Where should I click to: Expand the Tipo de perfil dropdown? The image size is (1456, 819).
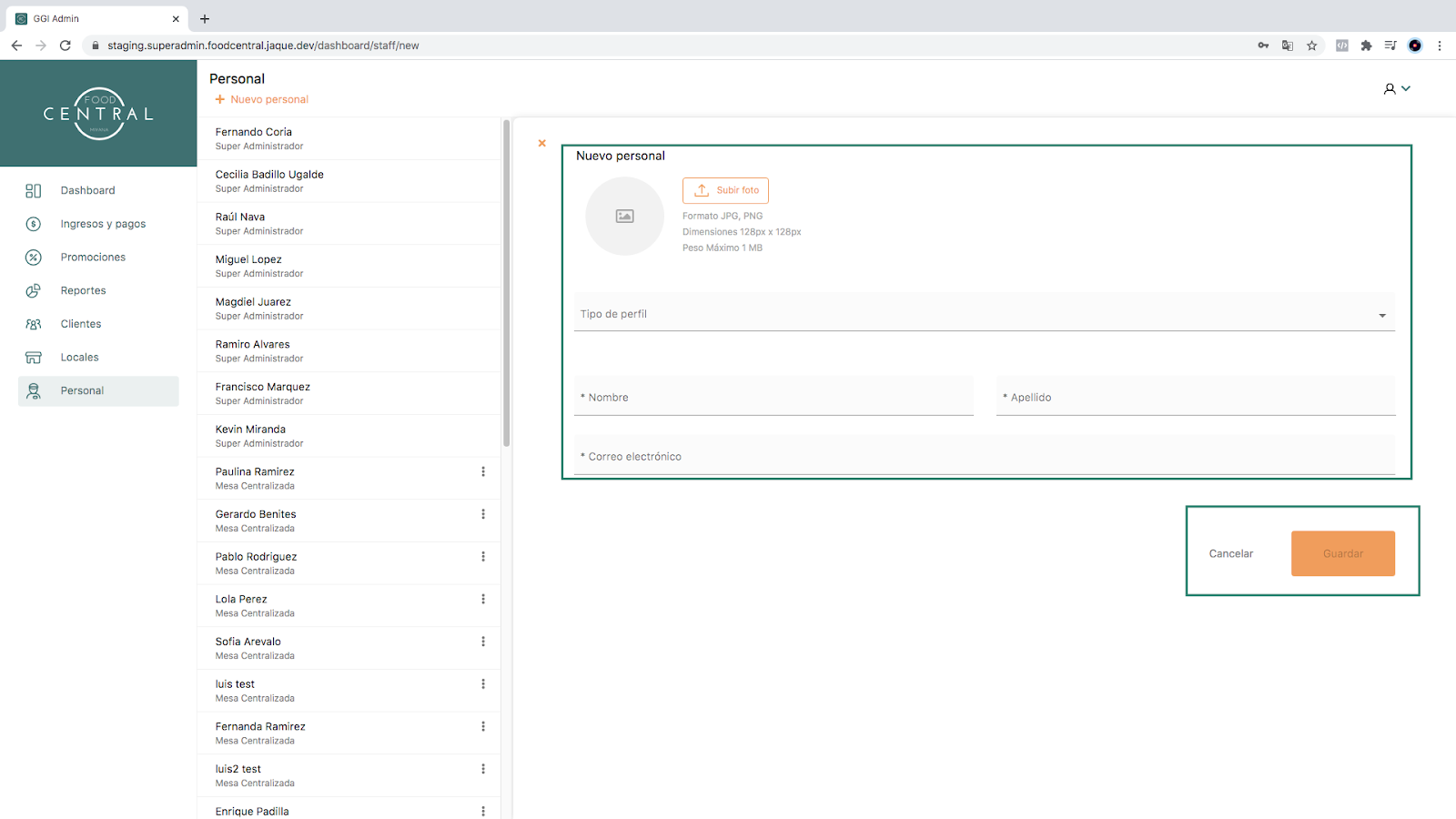pos(985,313)
